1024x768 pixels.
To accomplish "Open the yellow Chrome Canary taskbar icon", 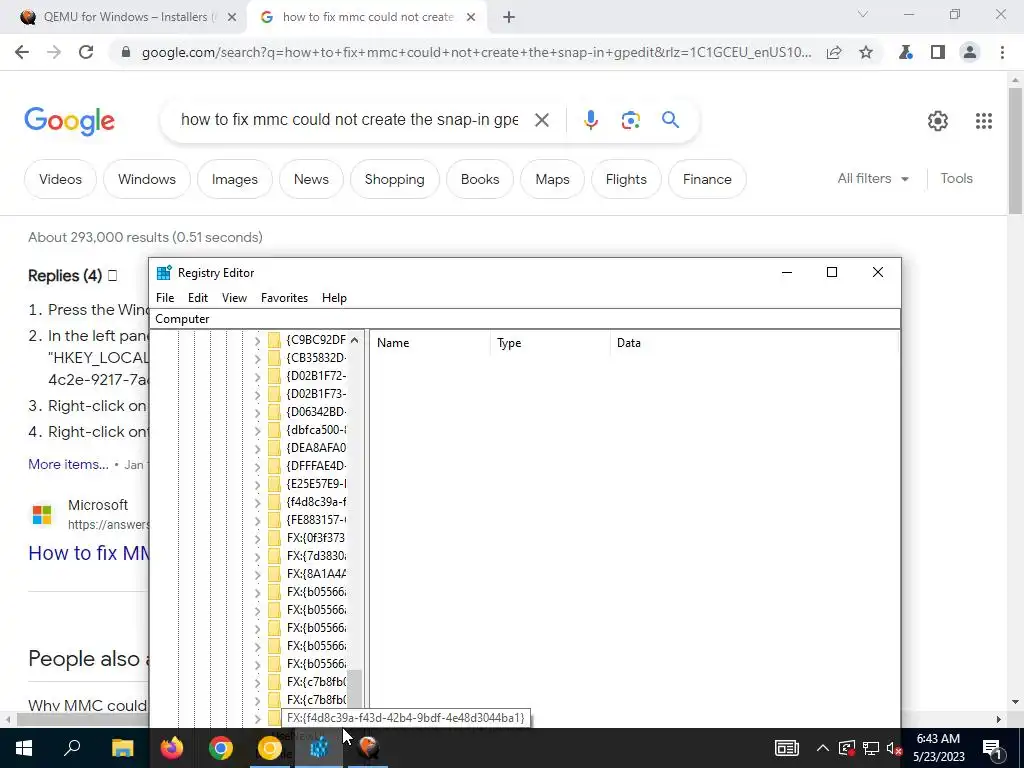I will pyautogui.click(x=269, y=748).
